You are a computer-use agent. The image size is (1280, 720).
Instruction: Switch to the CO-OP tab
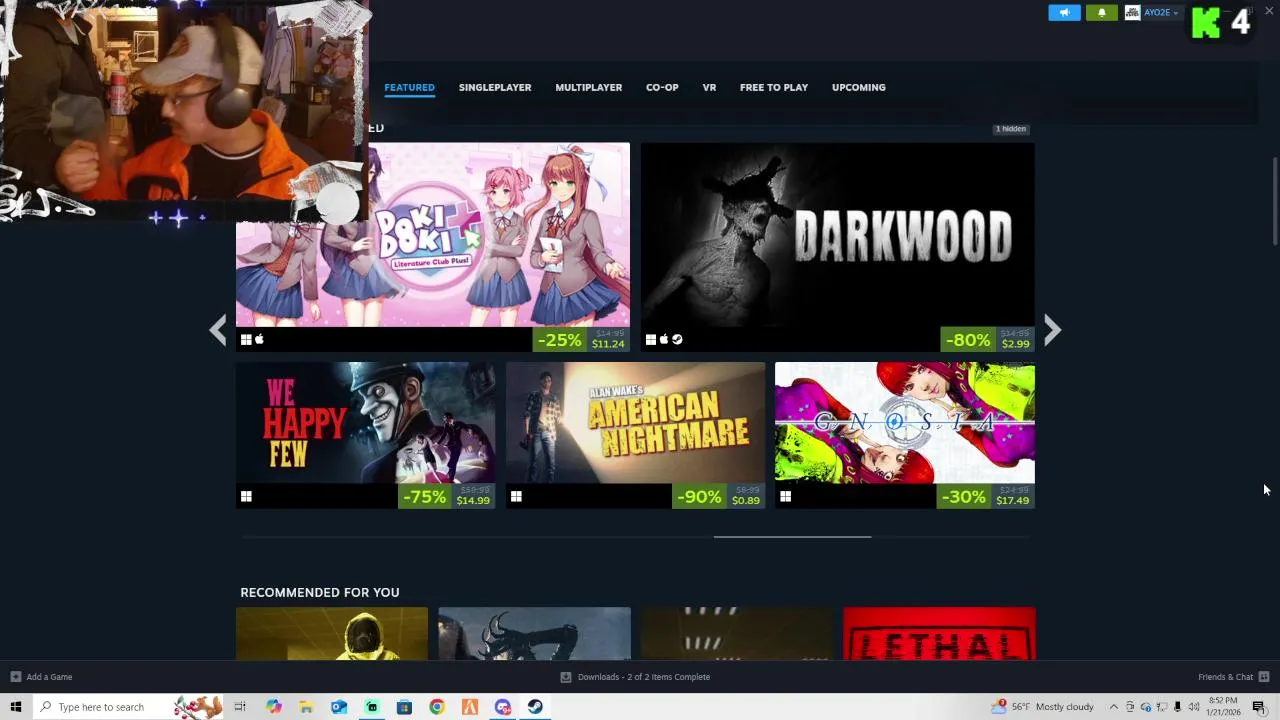click(662, 87)
